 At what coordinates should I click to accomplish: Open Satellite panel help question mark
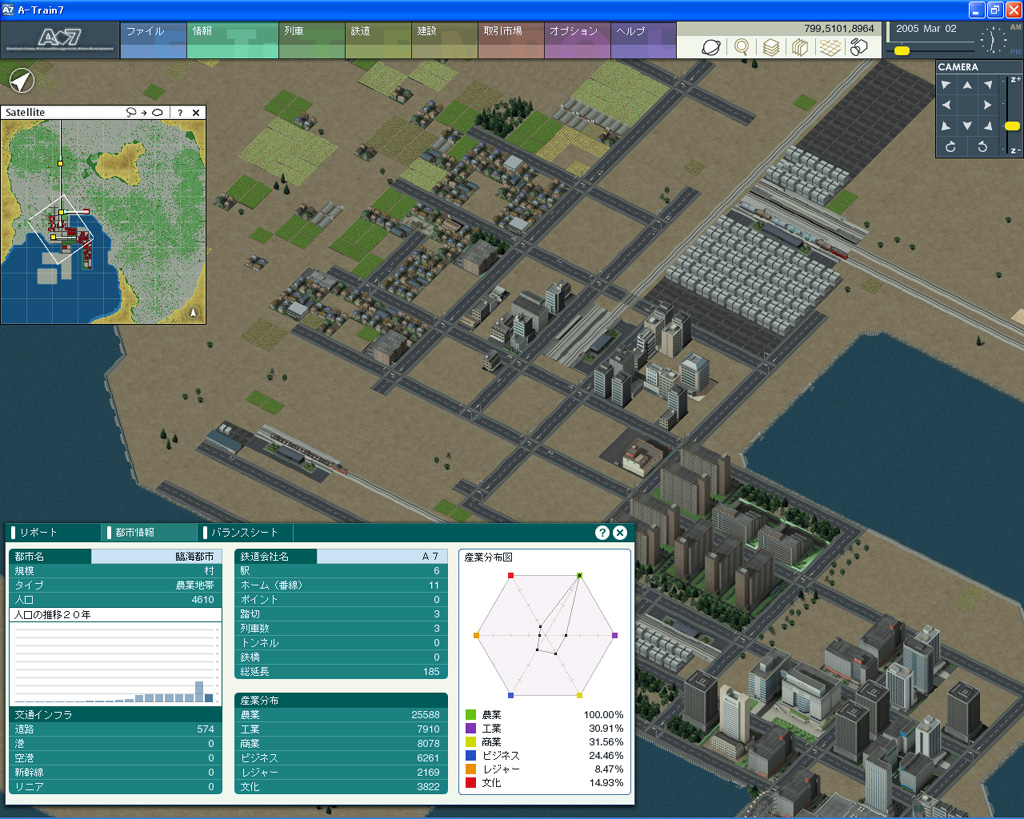180,112
